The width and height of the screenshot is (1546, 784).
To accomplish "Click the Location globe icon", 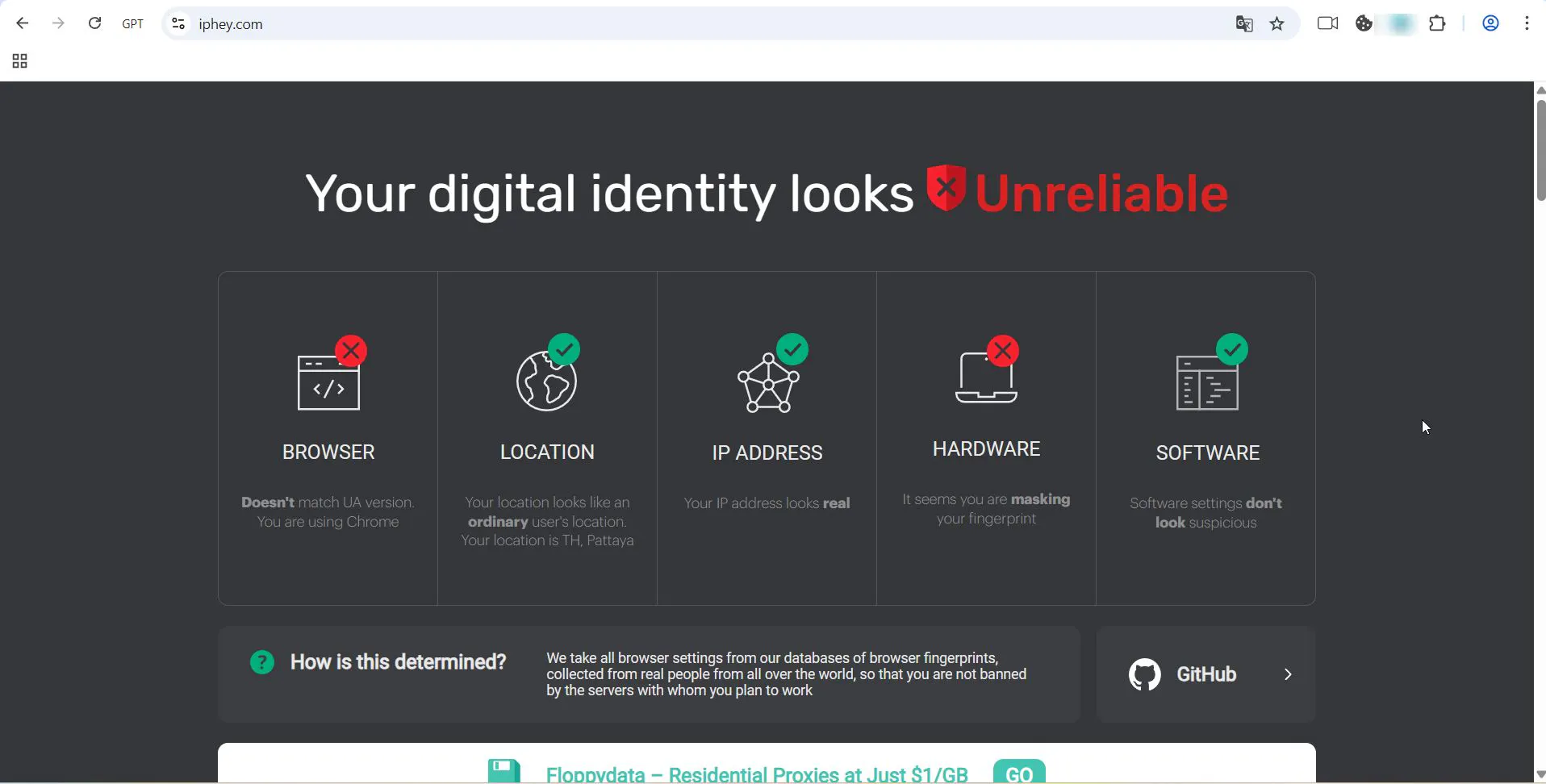I will tap(547, 382).
